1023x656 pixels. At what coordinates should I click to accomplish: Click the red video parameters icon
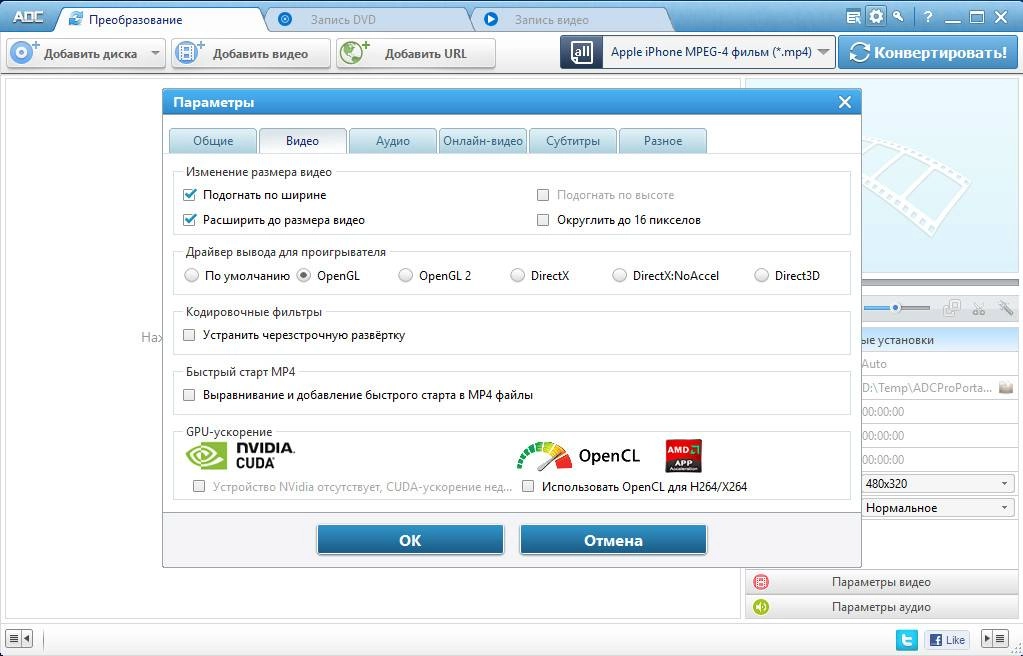(x=761, y=582)
